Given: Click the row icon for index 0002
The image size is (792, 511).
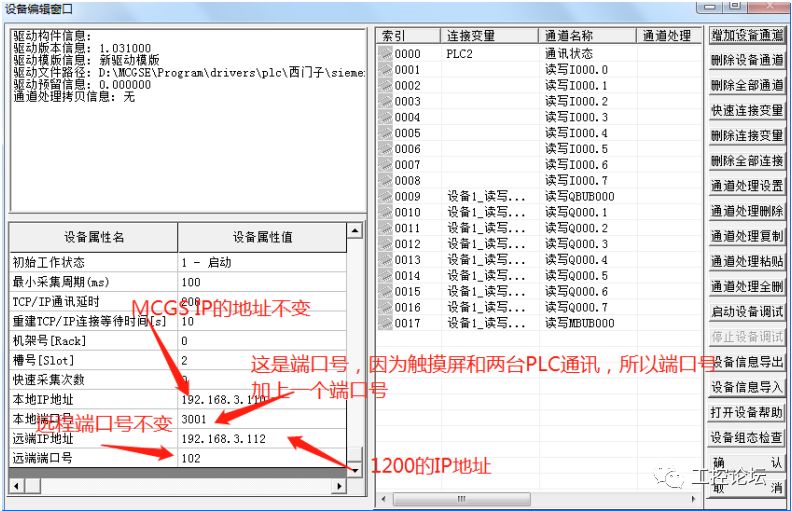Looking at the screenshot, I should 385,85.
